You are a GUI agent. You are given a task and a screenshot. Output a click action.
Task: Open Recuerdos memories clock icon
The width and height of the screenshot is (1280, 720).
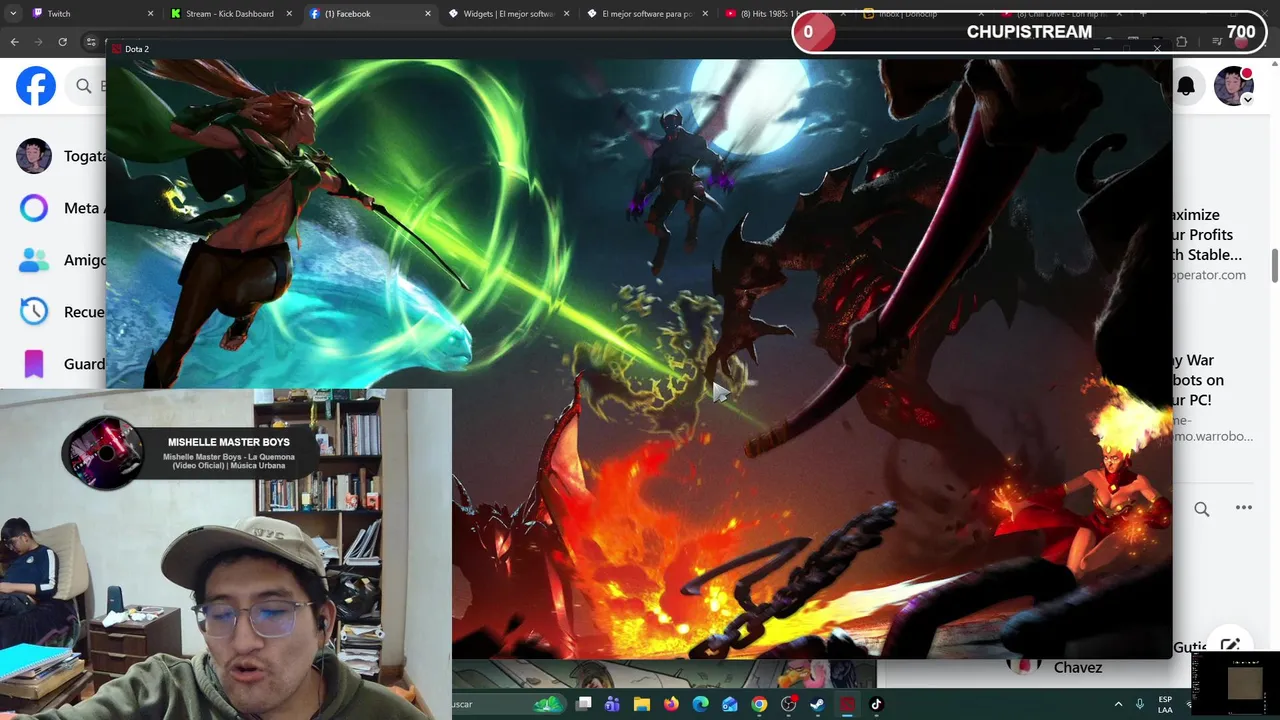(34, 311)
